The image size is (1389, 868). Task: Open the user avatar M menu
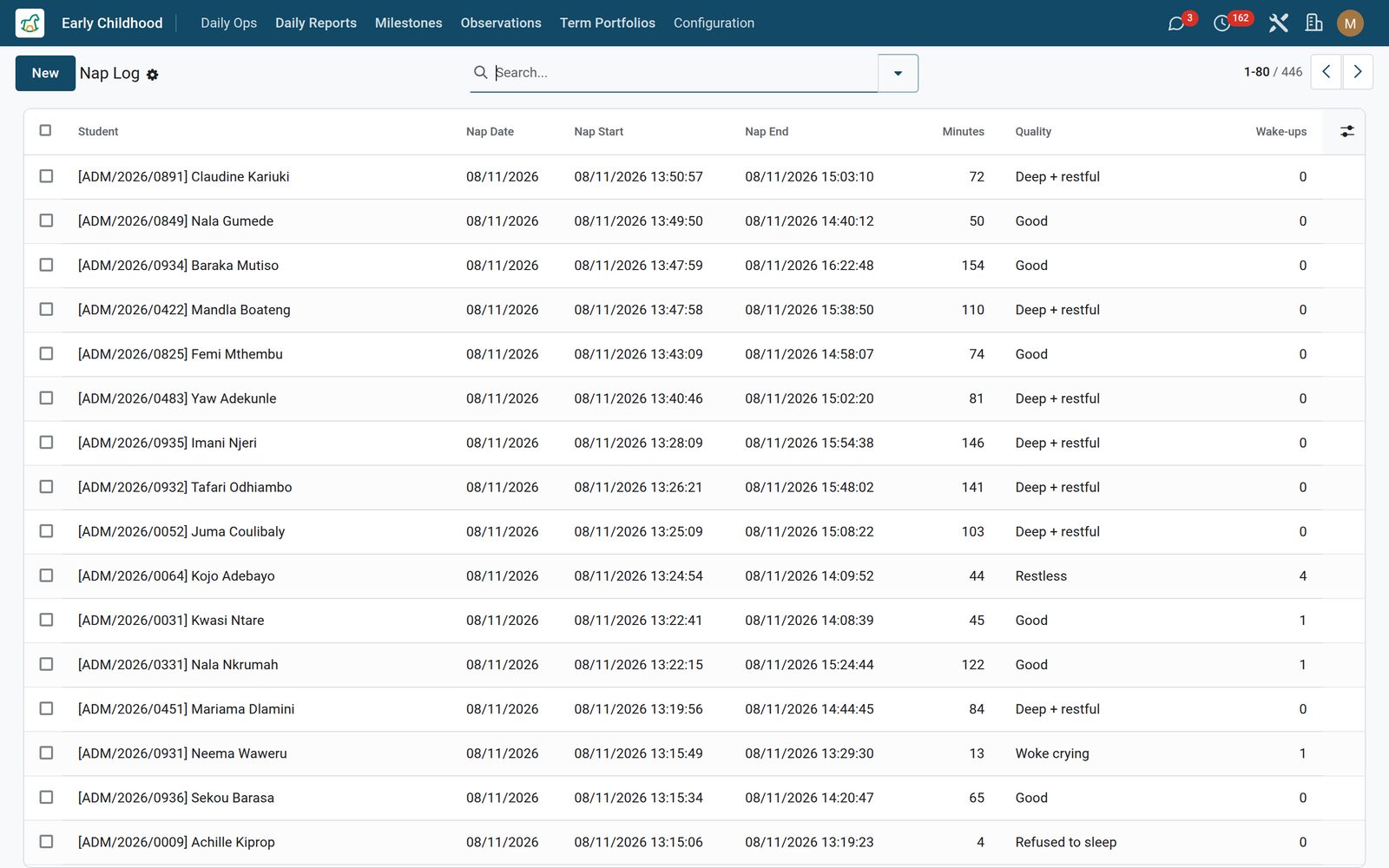(x=1350, y=23)
